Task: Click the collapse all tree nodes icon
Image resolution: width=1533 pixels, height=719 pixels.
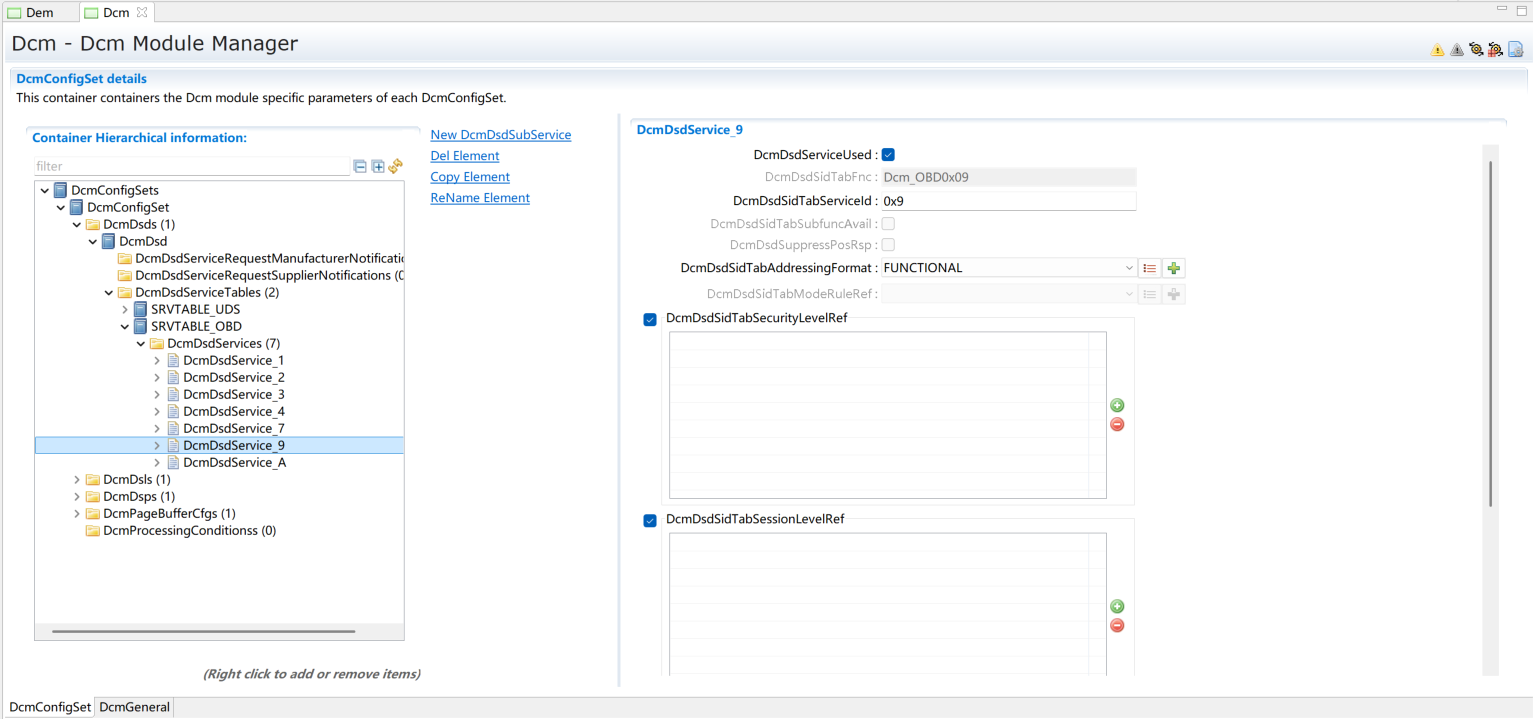Action: tap(360, 167)
